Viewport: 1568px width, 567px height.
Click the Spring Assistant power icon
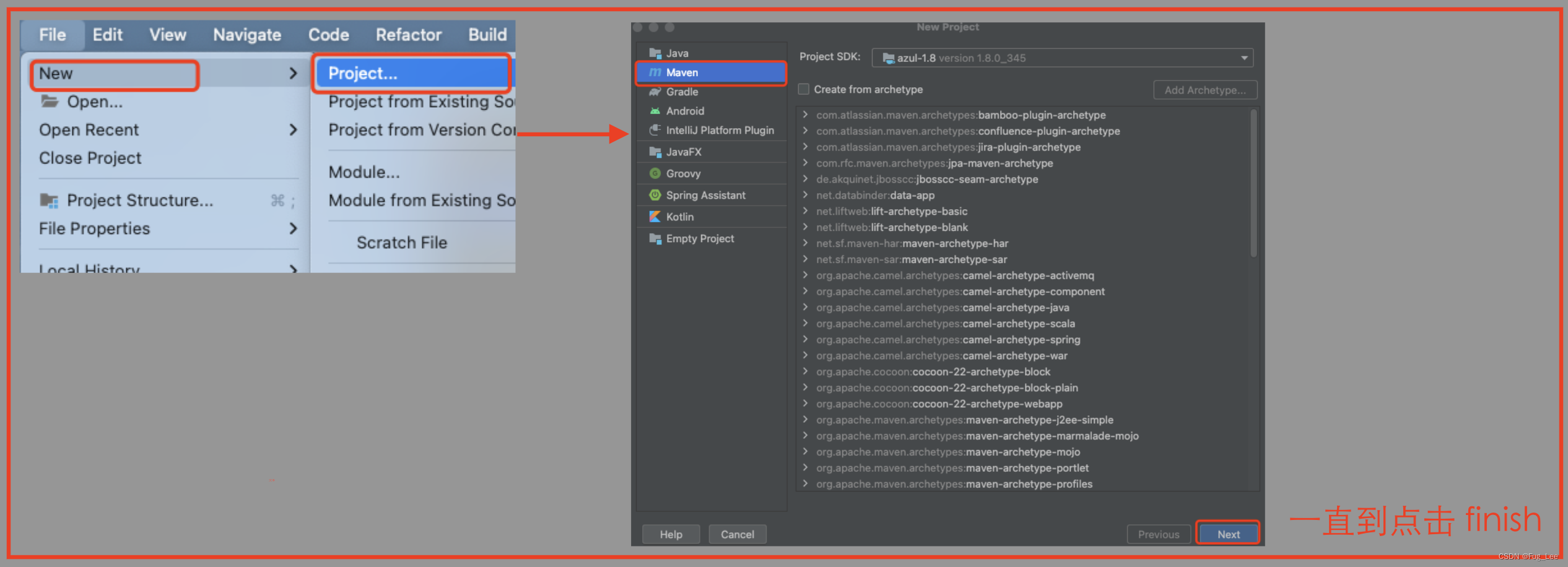[655, 195]
